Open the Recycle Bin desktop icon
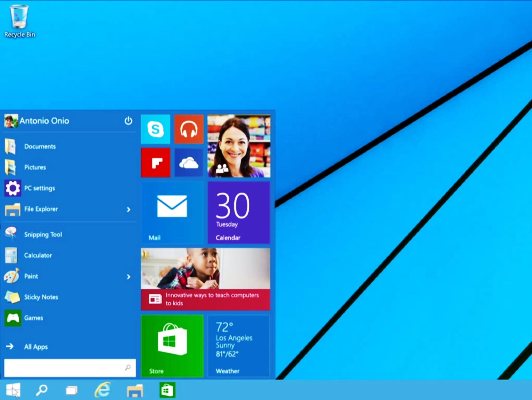Image resolution: width=532 pixels, height=400 pixels. tap(19, 20)
